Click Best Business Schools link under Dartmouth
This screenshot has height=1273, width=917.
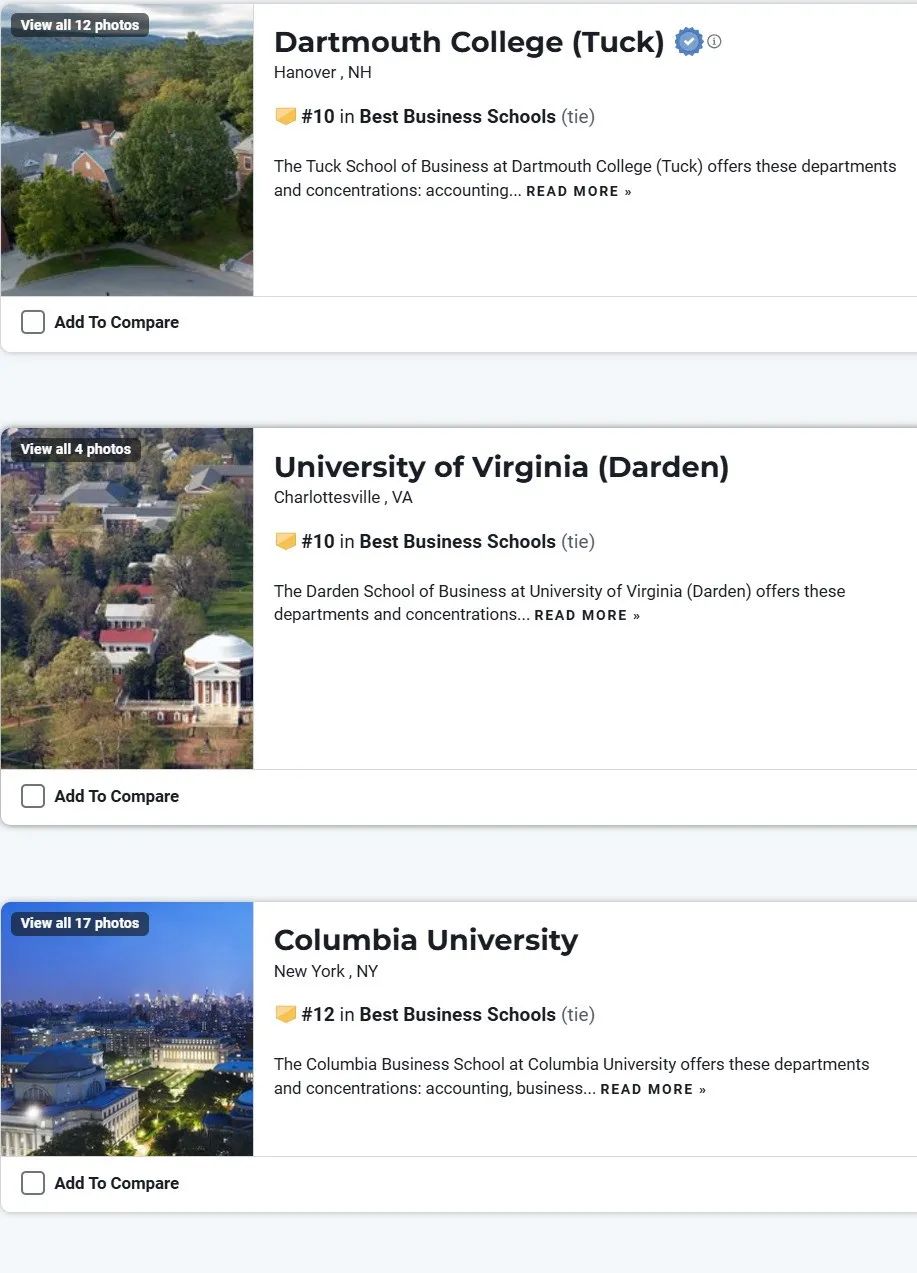(x=457, y=117)
